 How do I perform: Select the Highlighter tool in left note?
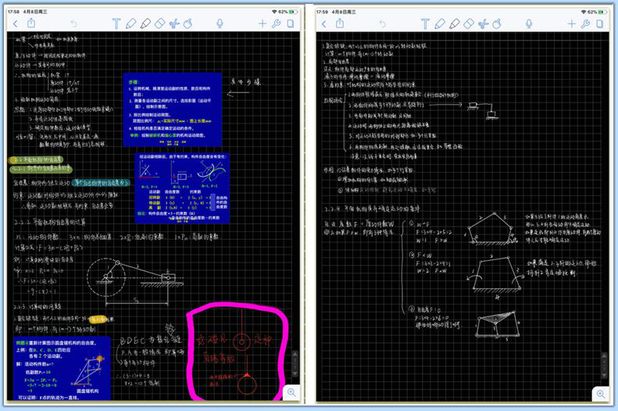tap(146, 22)
